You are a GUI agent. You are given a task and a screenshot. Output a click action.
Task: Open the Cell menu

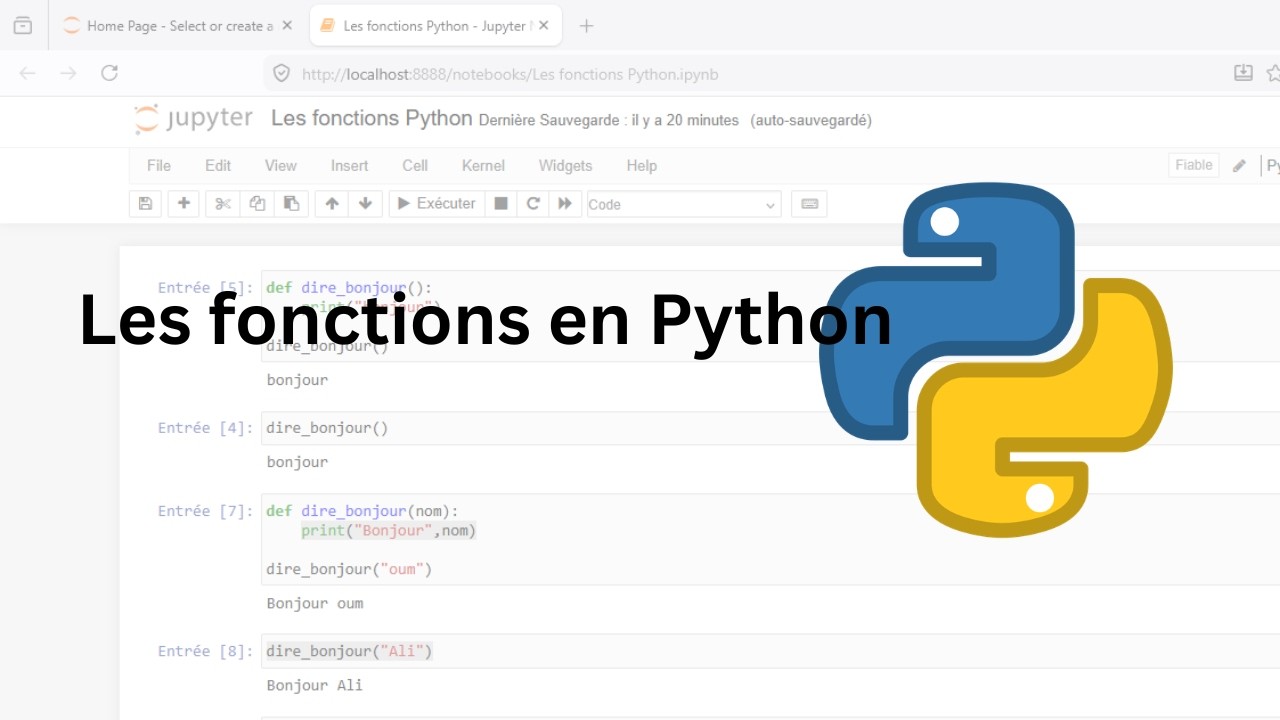point(415,166)
